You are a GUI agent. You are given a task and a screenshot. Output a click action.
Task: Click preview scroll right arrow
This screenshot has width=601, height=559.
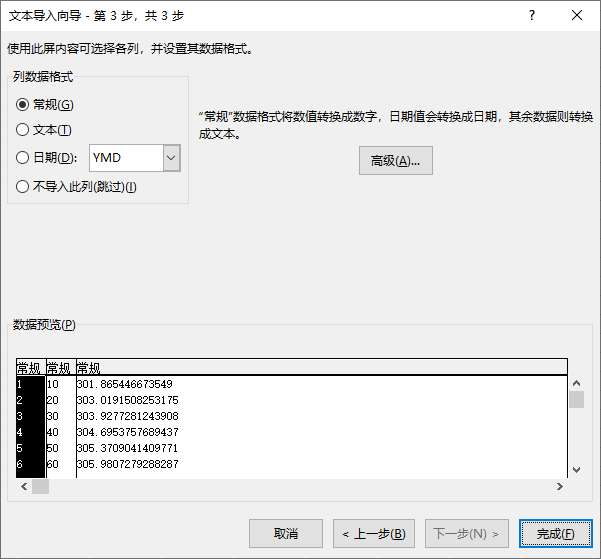560,487
